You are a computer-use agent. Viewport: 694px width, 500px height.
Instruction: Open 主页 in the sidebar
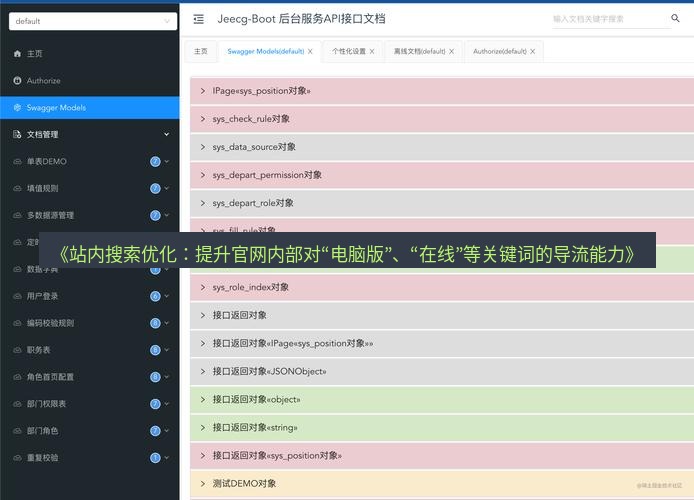point(90,54)
